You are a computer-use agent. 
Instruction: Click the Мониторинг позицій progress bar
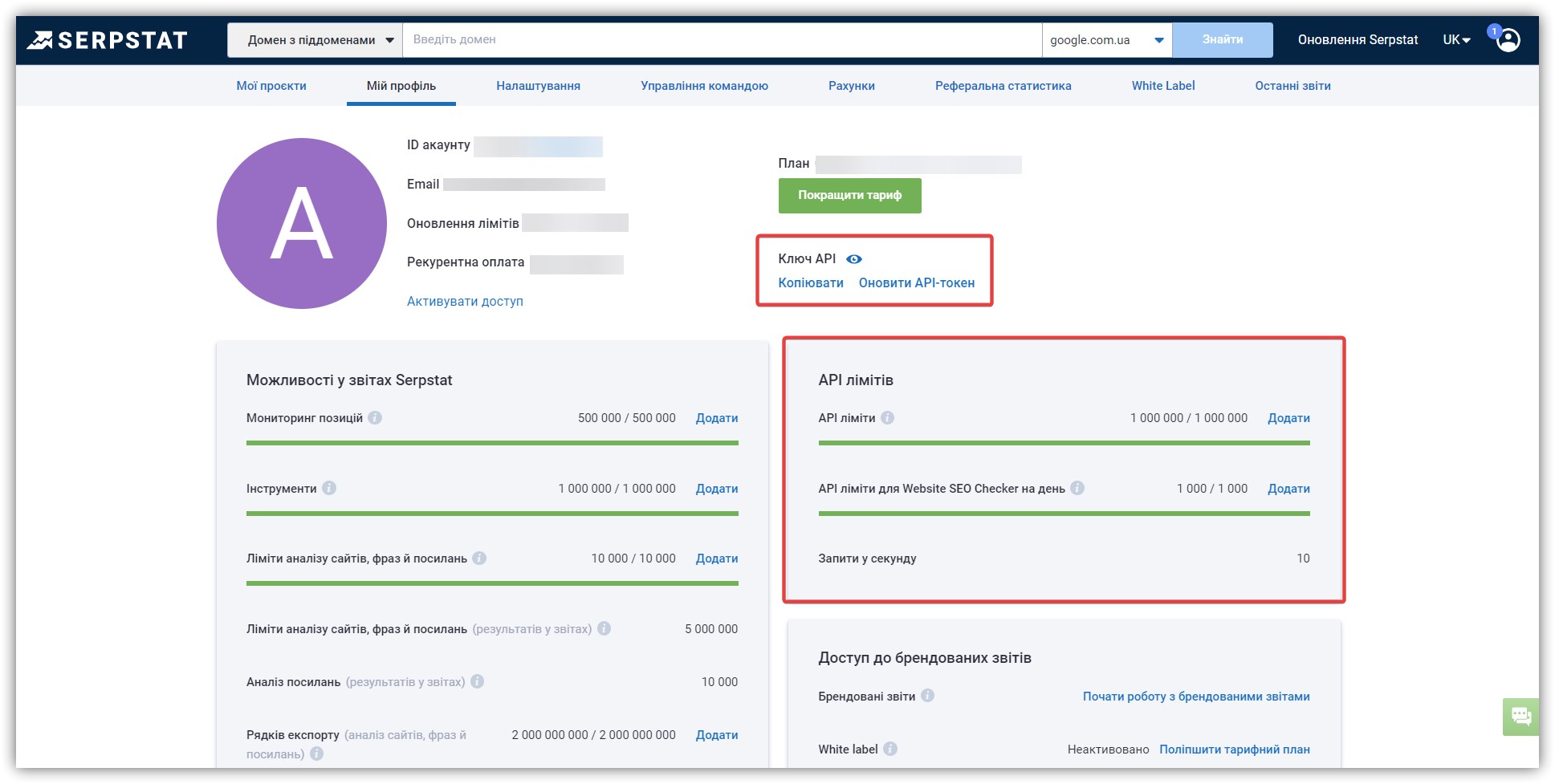pos(492,443)
